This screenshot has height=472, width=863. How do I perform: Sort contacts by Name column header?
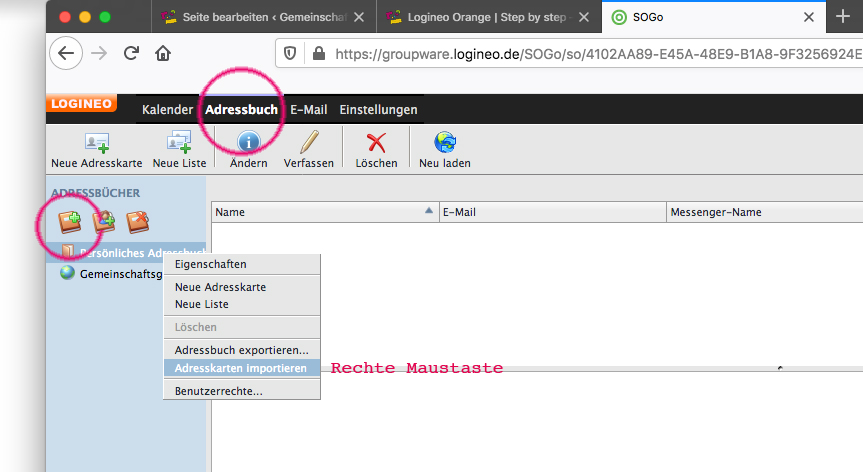point(320,212)
